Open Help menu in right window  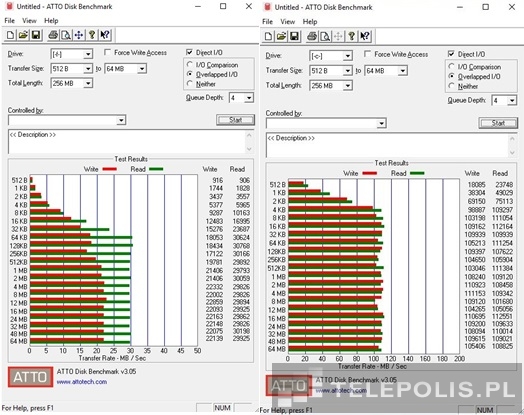click(x=310, y=22)
